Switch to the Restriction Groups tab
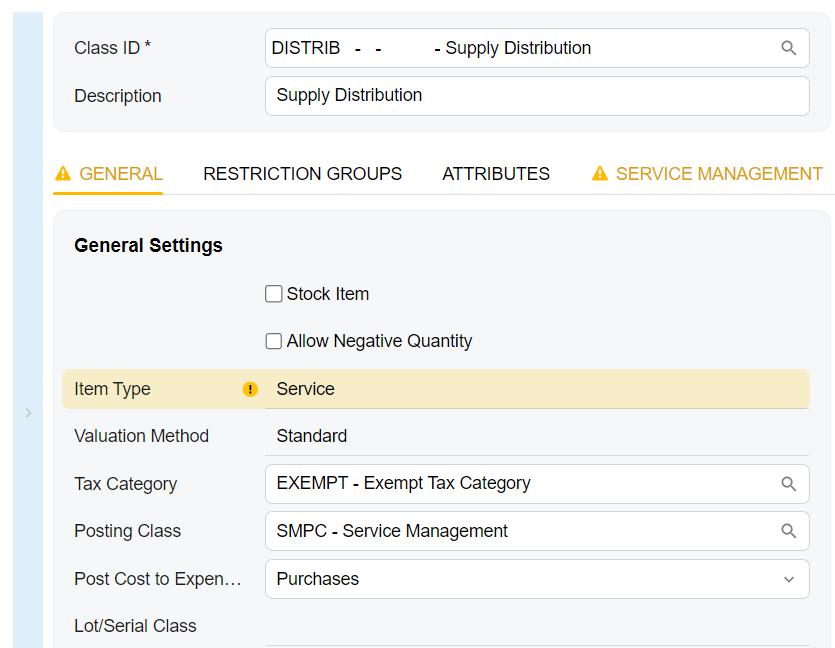The image size is (835, 648). (x=302, y=174)
